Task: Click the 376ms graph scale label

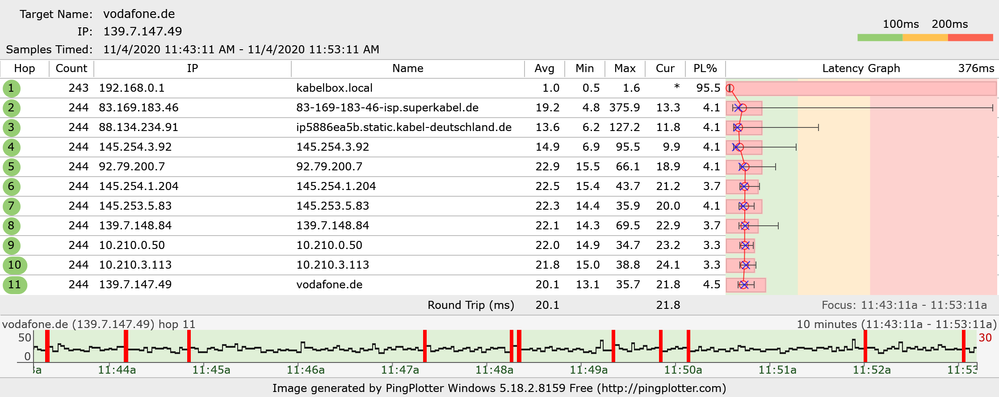Action: [x=976, y=69]
